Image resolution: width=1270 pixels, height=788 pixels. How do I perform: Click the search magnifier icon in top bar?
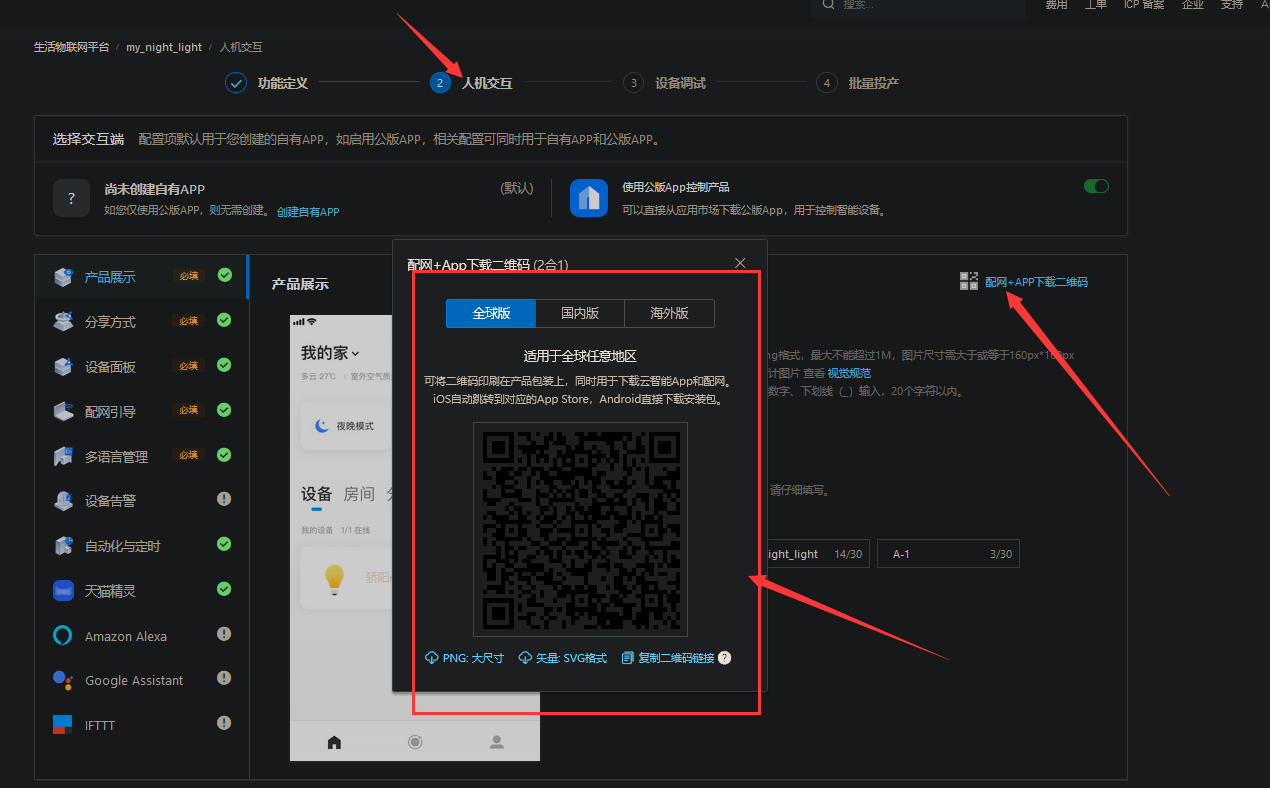pos(828,4)
